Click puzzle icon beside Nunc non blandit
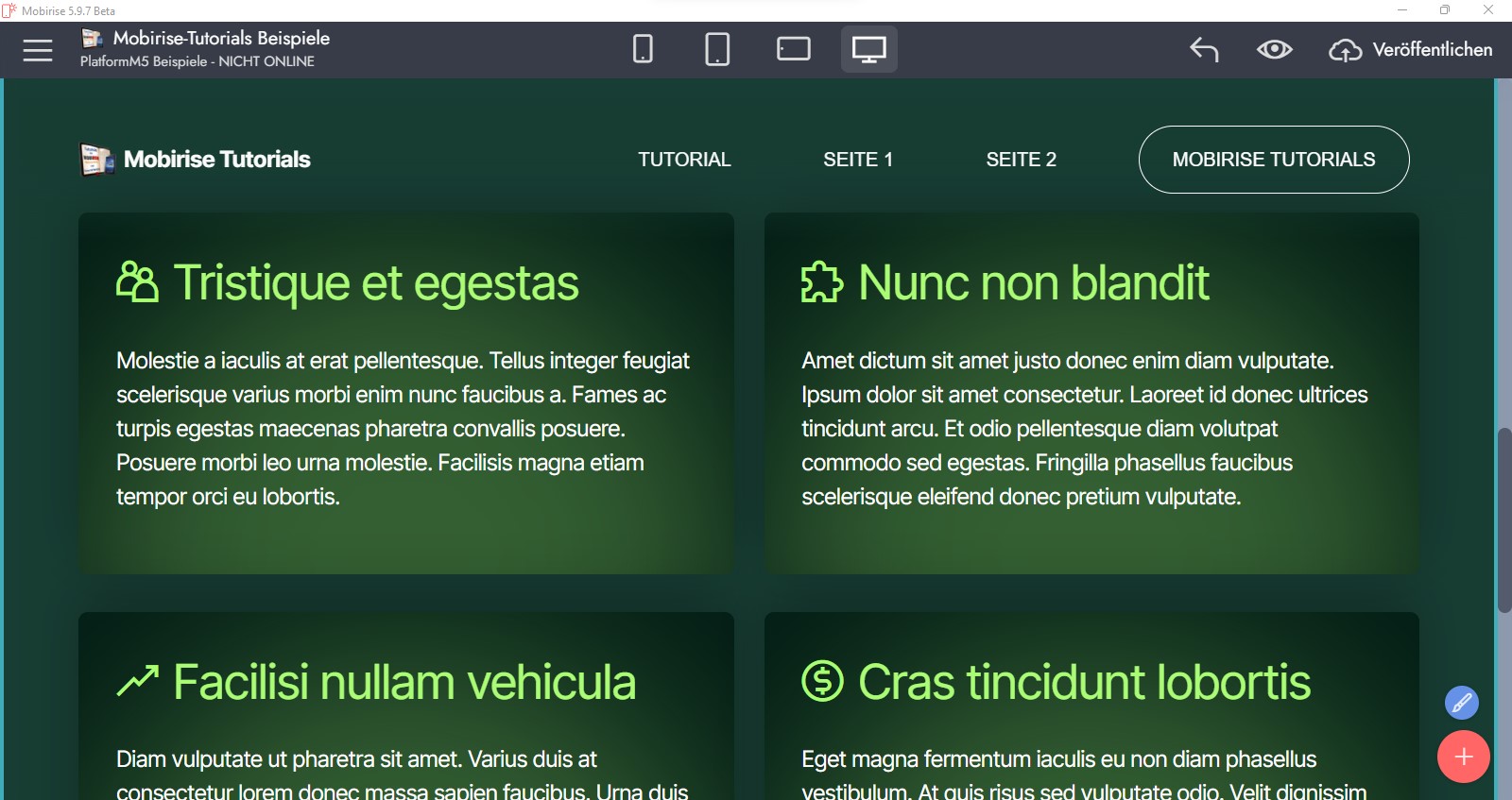This screenshot has width=1512, height=800. click(x=822, y=281)
